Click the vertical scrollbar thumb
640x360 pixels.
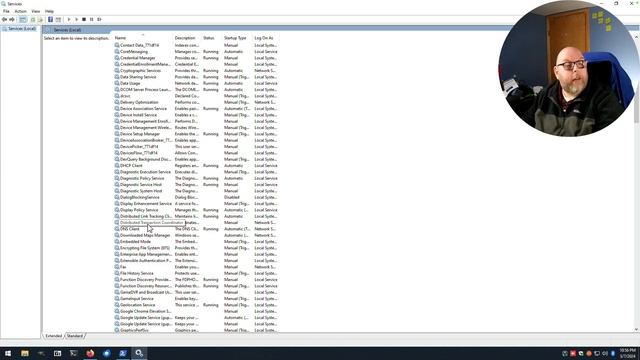[636, 102]
